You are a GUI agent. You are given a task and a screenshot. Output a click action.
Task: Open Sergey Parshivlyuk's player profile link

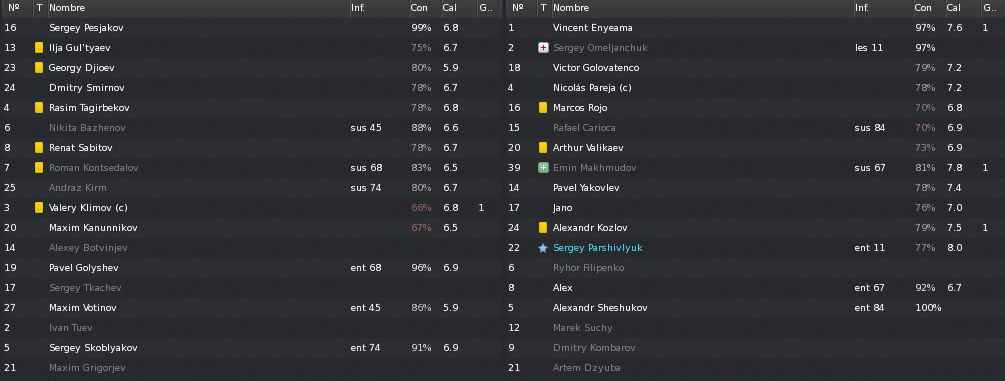tap(597, 248)
